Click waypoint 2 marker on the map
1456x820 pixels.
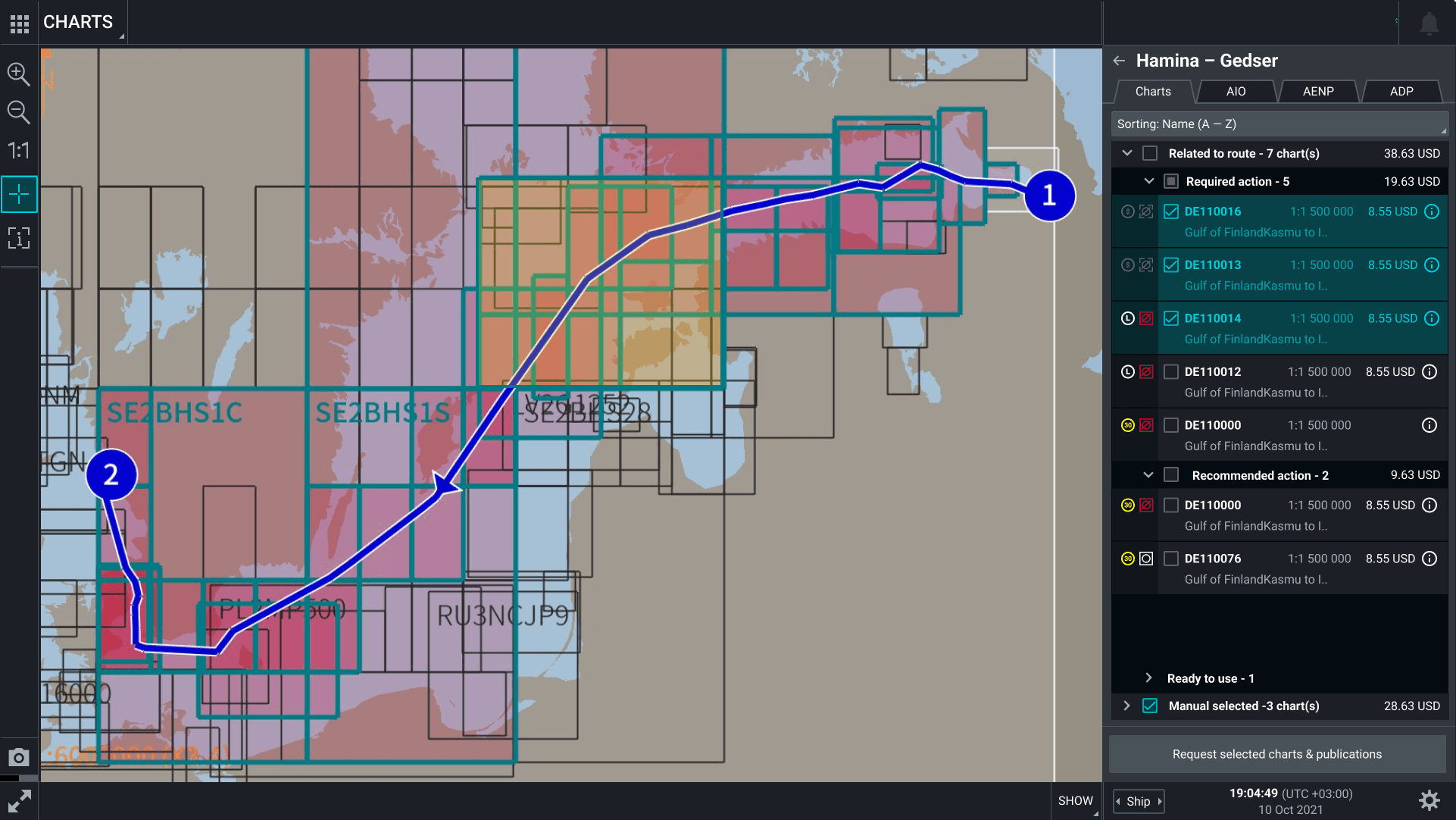click(x=111, y=475)
